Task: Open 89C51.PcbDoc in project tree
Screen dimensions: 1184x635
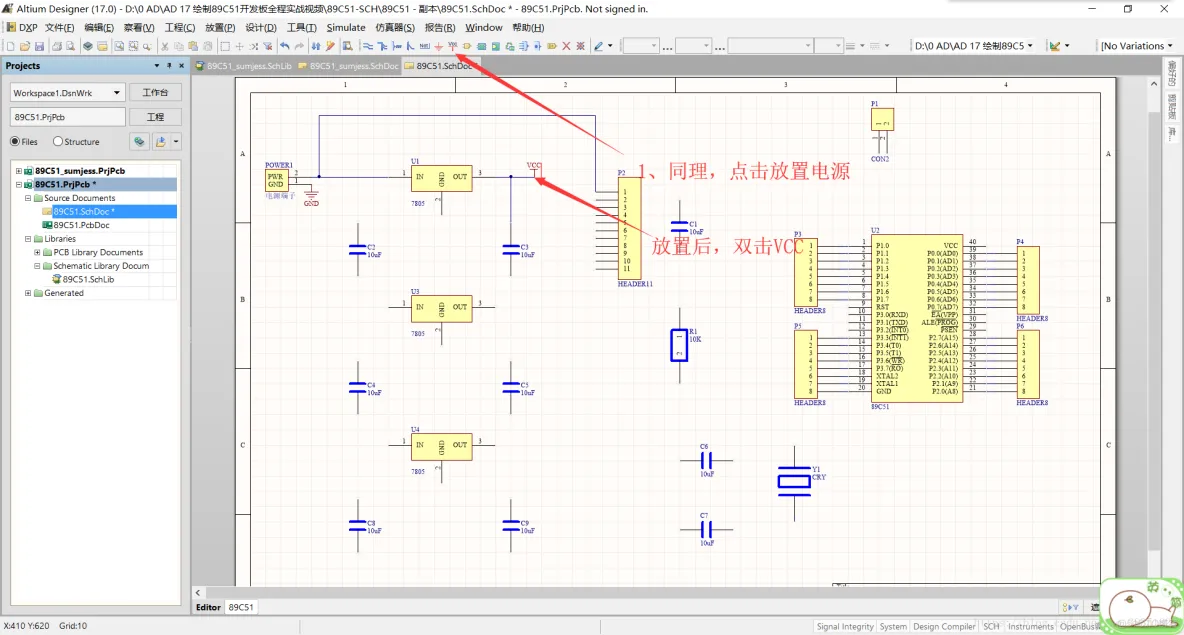Action: point(82,225)
